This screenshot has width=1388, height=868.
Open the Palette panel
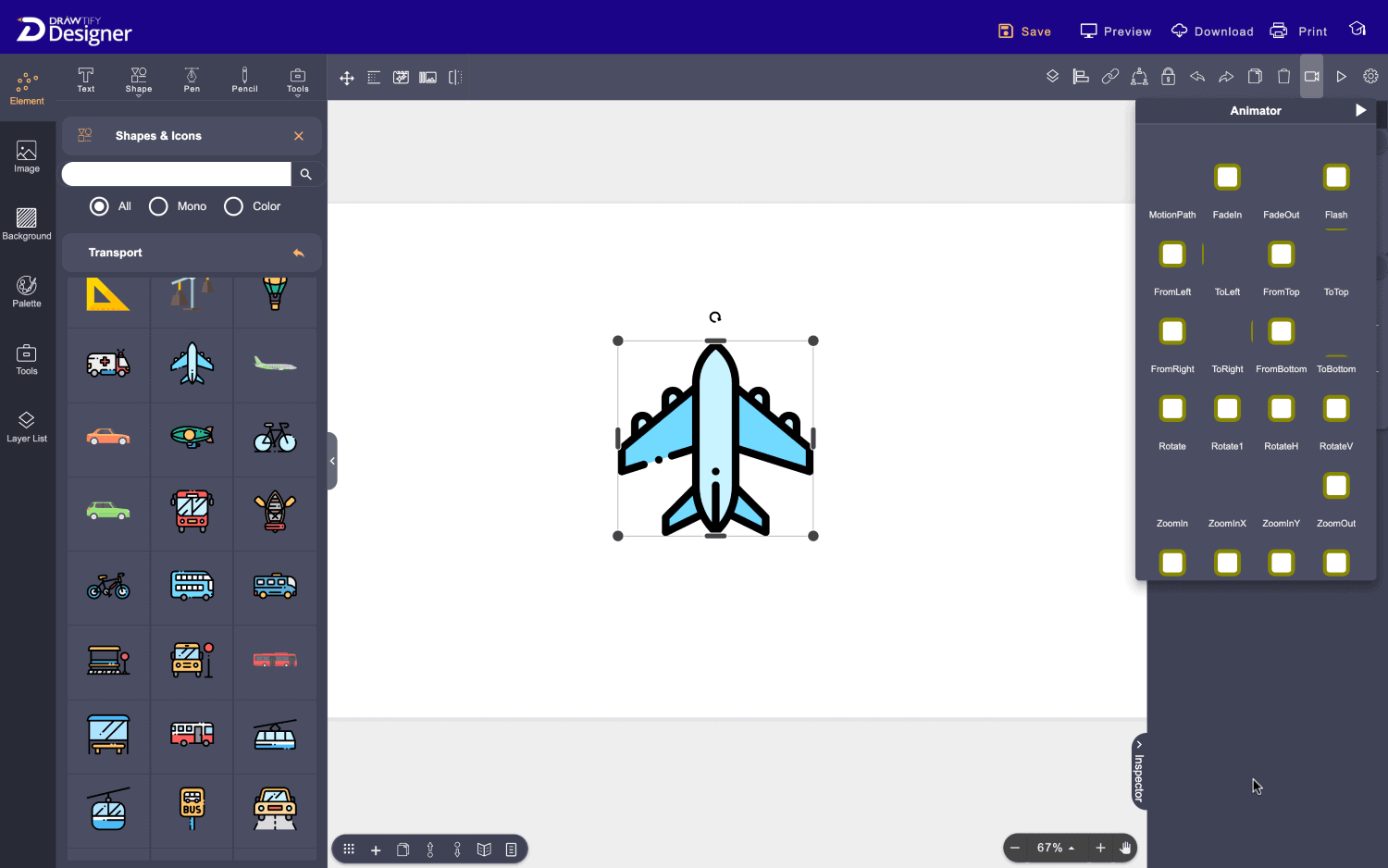[x=27, y=291]
